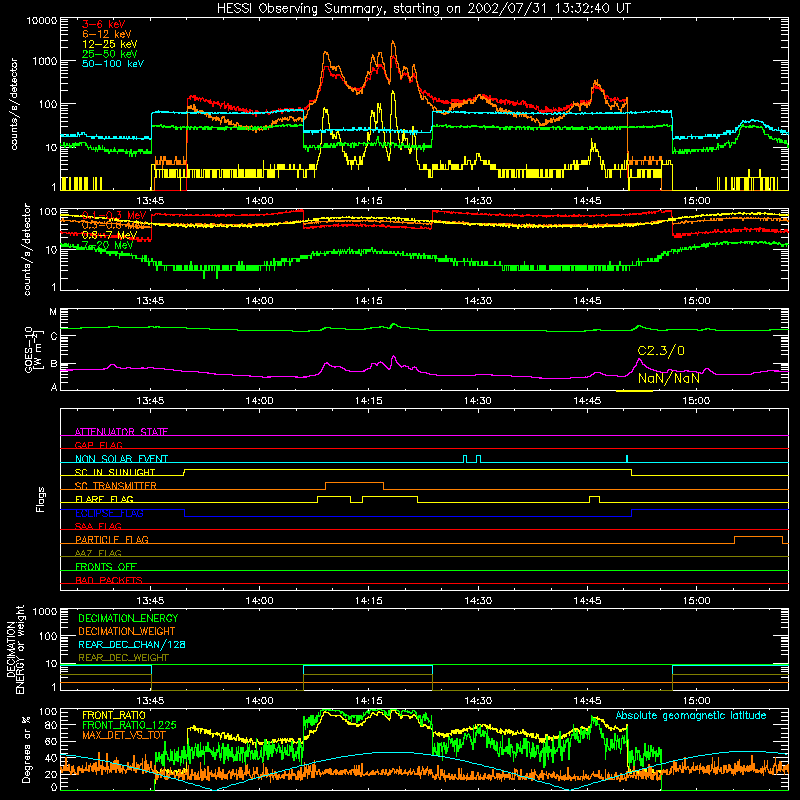Click the REAR_DEC_CHAN/128 legend label
Image resolution: width=800 pixels, height=800 pixels.
point(132,644)
